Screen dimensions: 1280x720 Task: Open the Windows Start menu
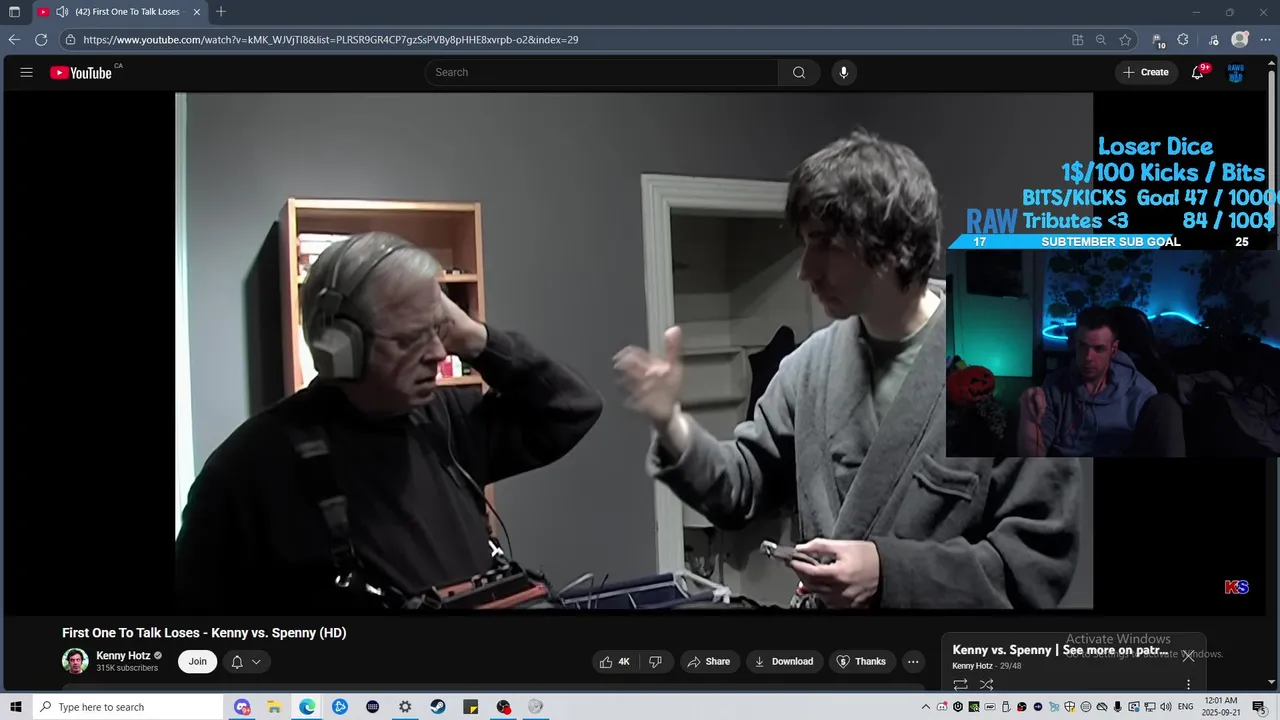click(x=15, y=707)
